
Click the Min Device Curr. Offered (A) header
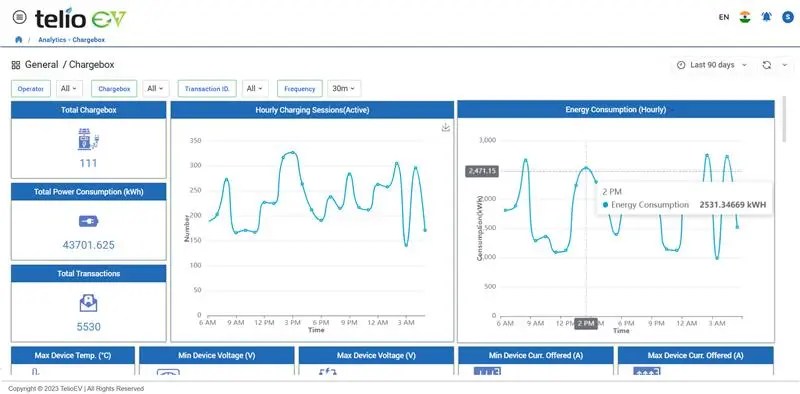coord(536,355)
